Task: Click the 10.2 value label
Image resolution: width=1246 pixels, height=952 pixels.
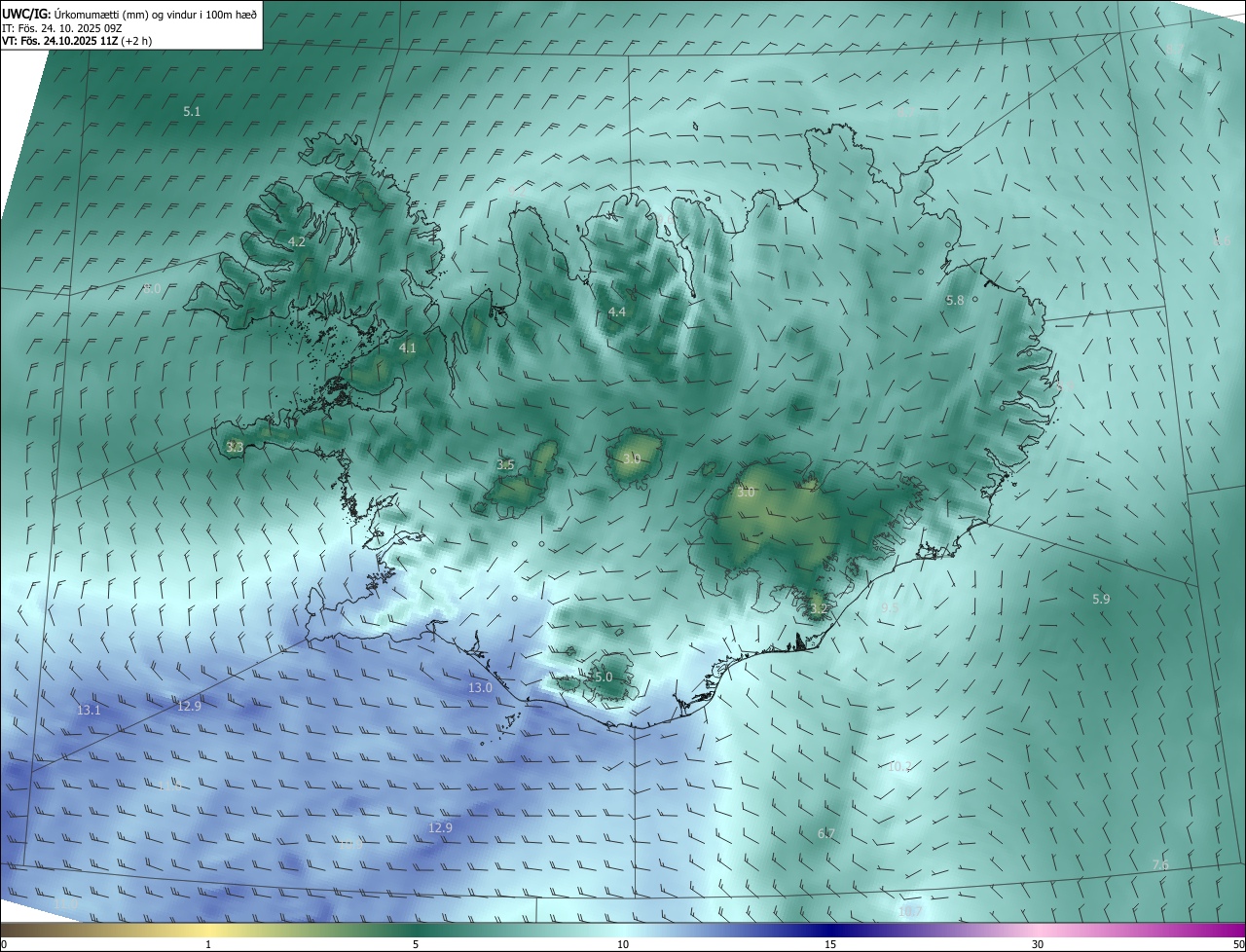Action: click(899, 767)
